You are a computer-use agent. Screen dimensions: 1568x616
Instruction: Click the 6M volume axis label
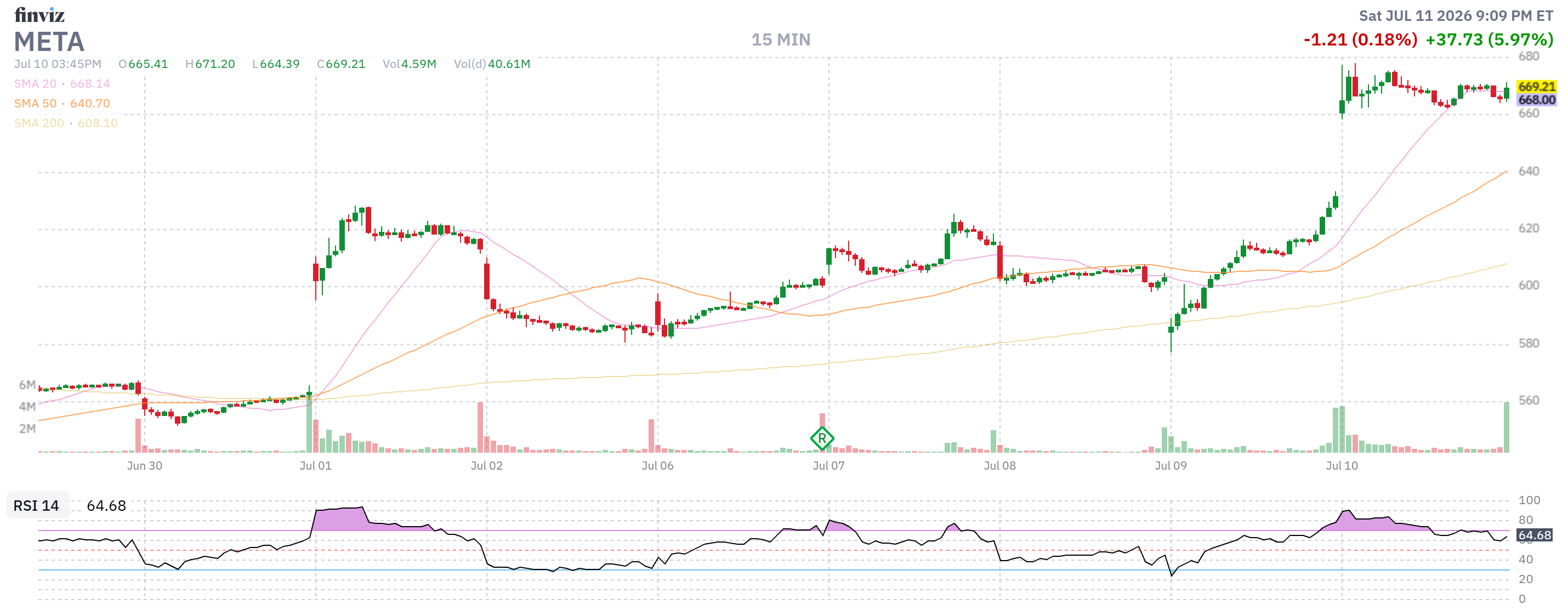click(x=27, y=385)
